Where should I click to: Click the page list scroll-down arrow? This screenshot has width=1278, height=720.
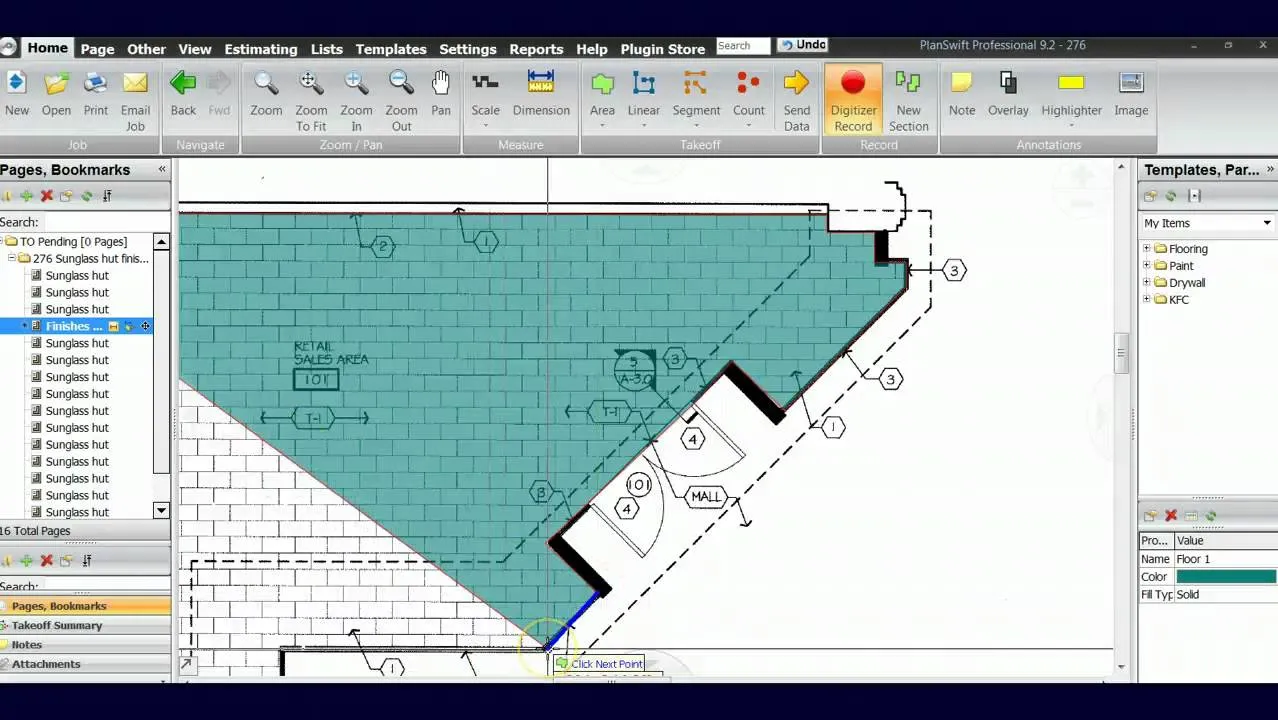(x=162, y=511)
